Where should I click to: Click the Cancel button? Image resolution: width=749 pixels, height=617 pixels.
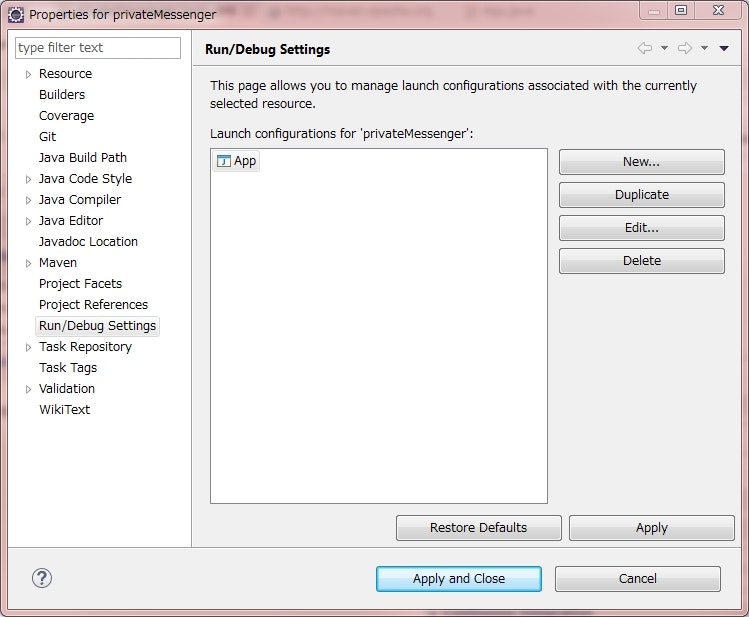(638, 579)
